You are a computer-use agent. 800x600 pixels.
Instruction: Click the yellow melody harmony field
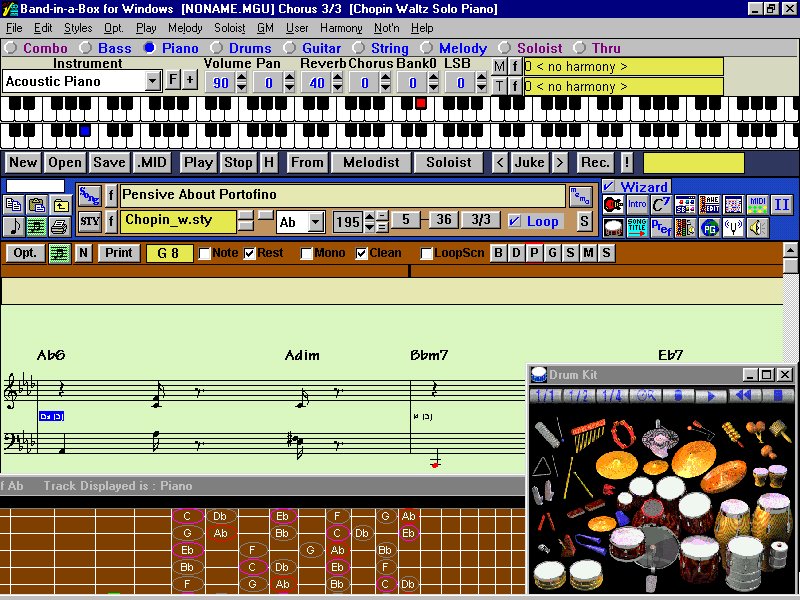[x=623, y=67]
